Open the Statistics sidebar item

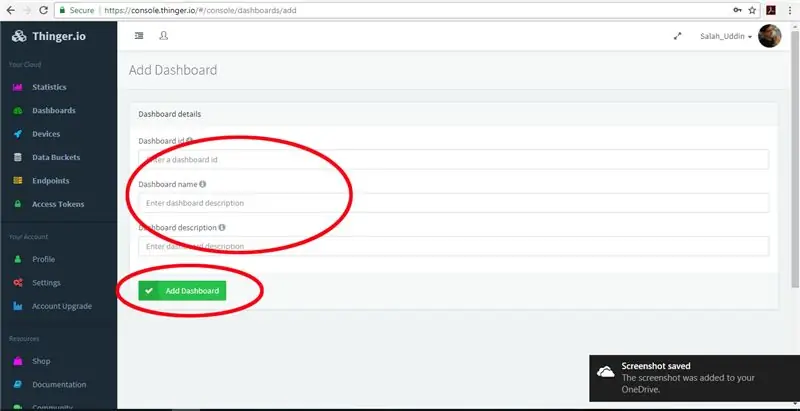(49, 87)
